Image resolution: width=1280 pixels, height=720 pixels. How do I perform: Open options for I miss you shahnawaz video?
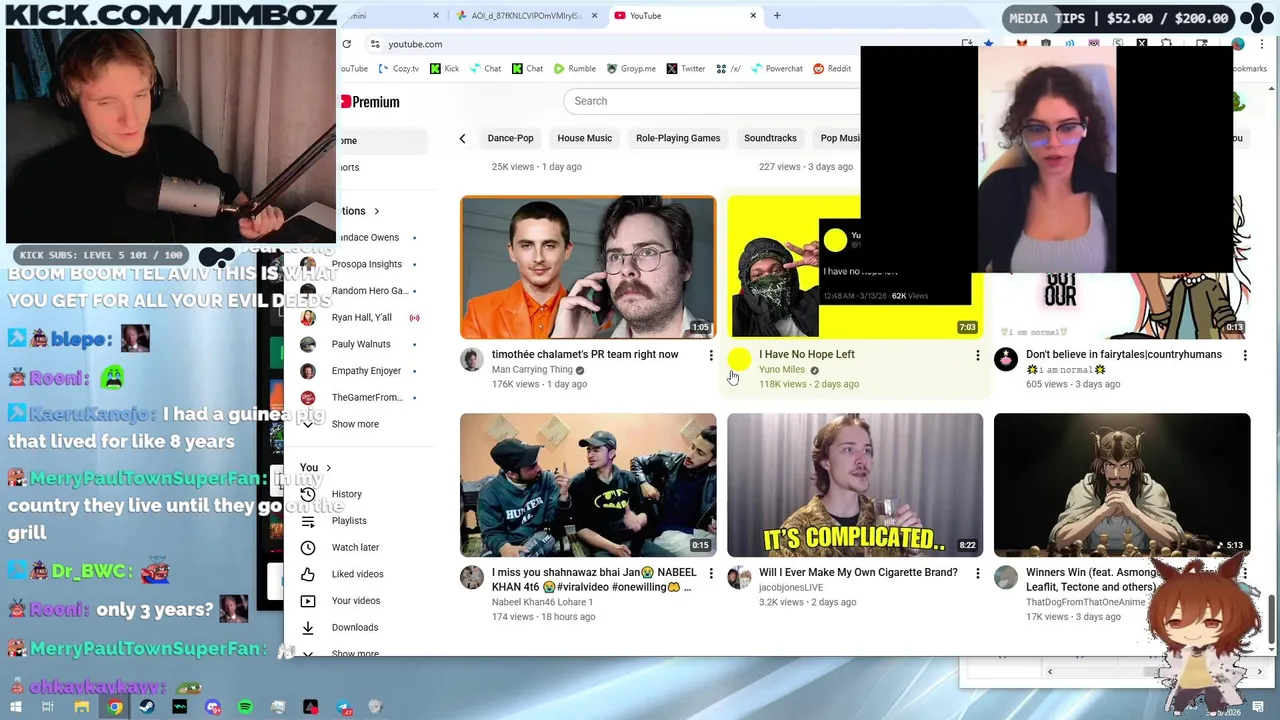(711, 573)
